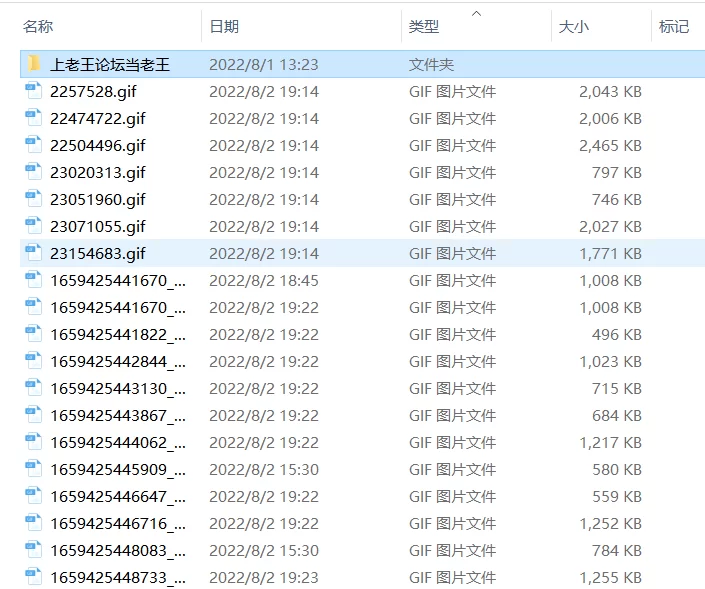The height and width of the screenshot is (589, 705).
Task: Click the file icon beside 1659425443867_...
Action: tap(34, 415)
